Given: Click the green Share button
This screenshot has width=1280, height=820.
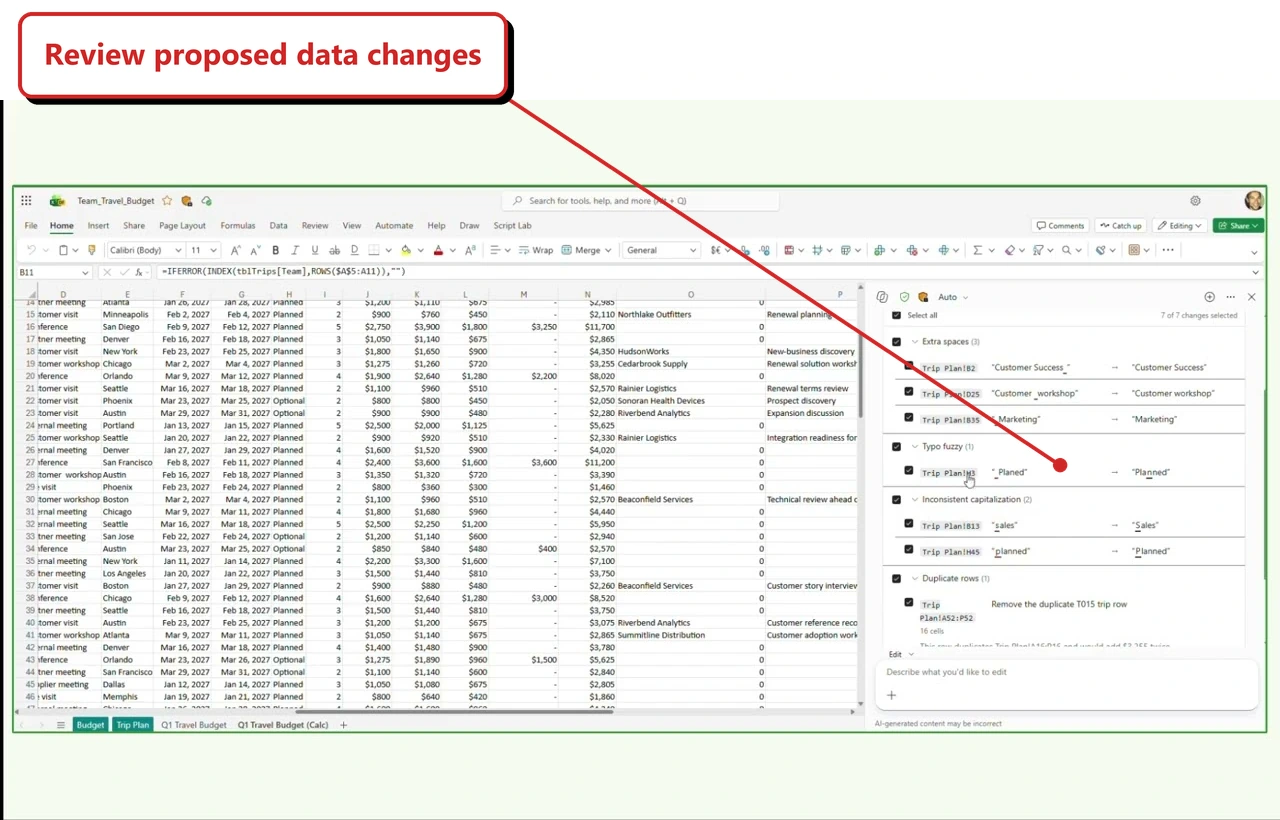Looking at the screenshot, I should point(1238,226).
